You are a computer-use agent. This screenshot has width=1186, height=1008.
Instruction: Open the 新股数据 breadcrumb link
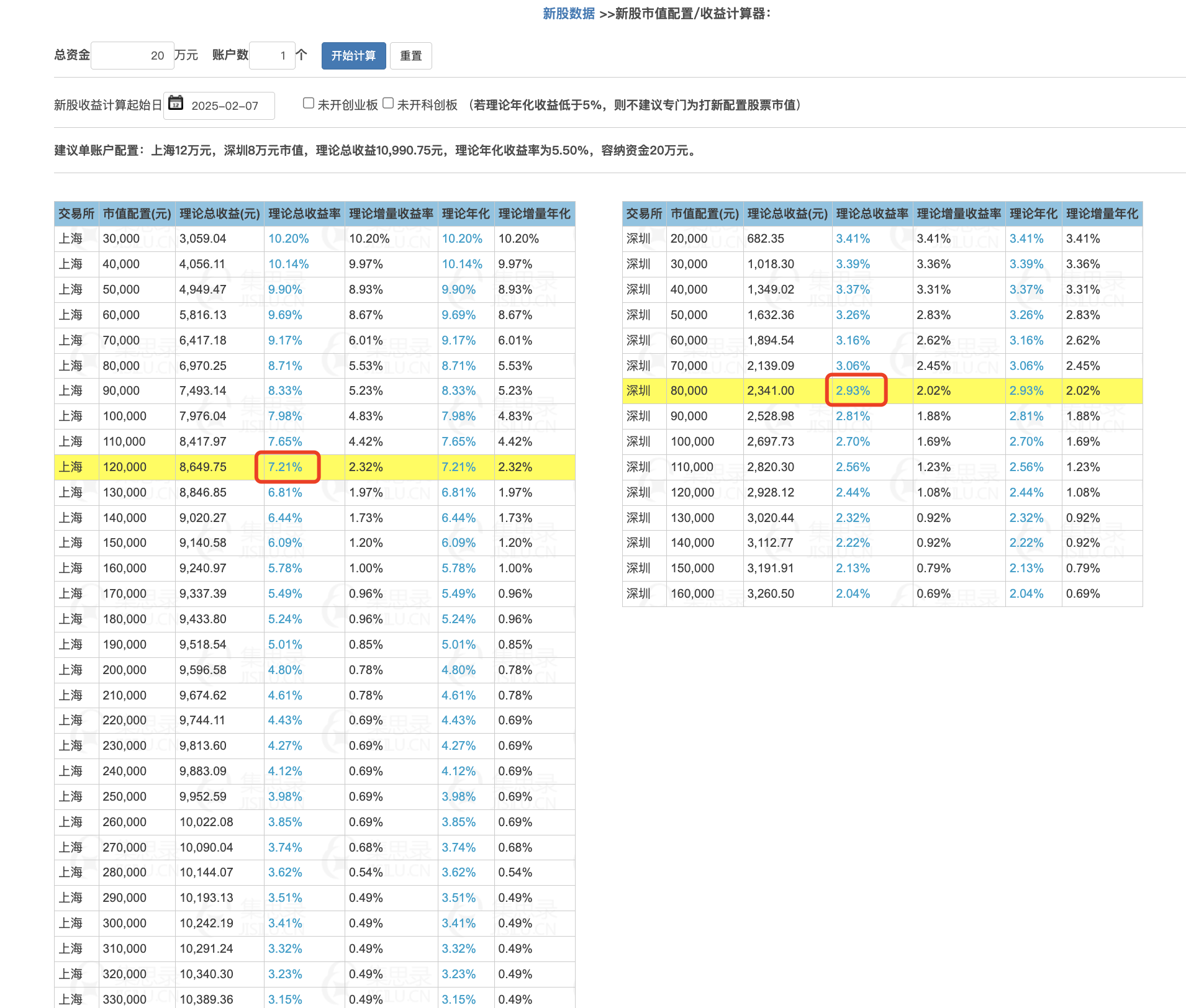coord(568,14)
